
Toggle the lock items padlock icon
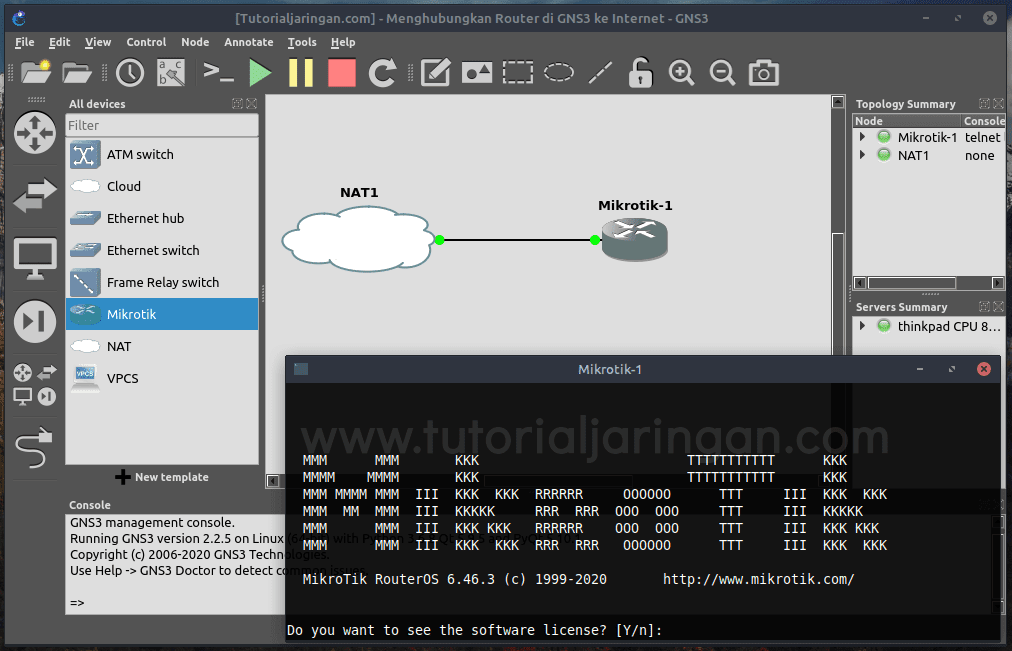click(x=640, y=72)
